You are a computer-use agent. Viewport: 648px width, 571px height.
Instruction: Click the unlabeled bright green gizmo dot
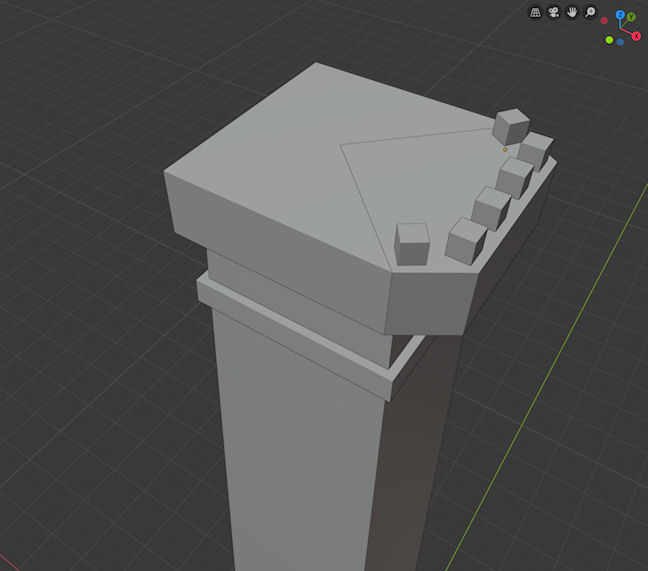pos(608,40)
